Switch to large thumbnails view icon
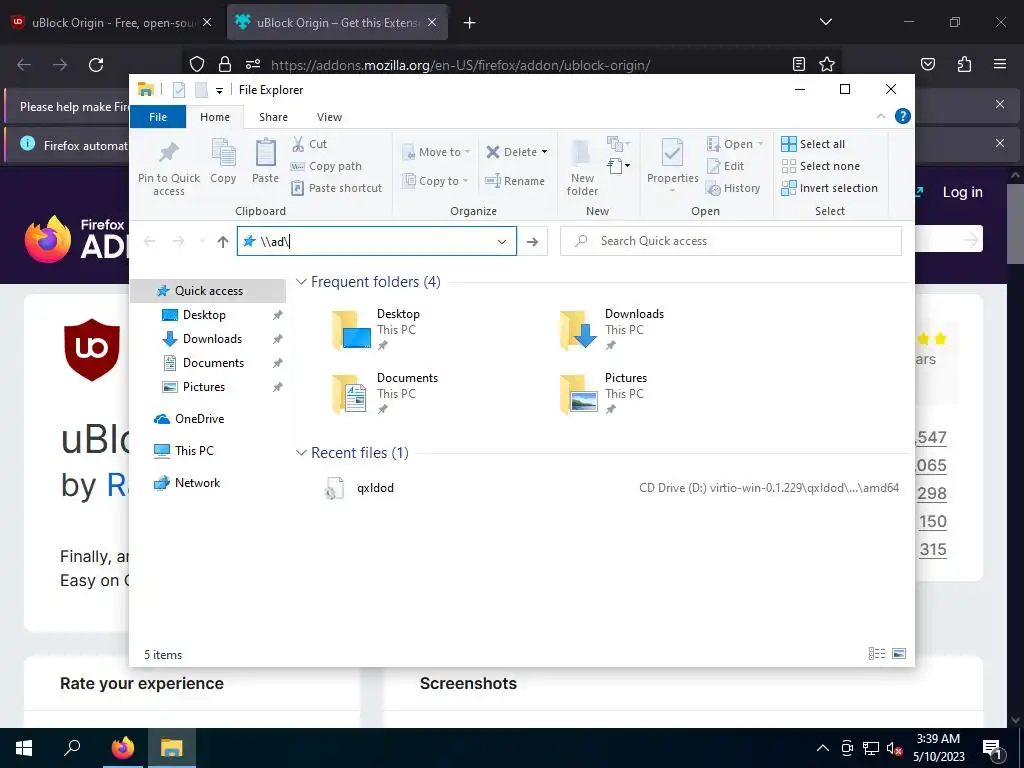This screenshot has width=1024, height=768. (x=899, y=654)
